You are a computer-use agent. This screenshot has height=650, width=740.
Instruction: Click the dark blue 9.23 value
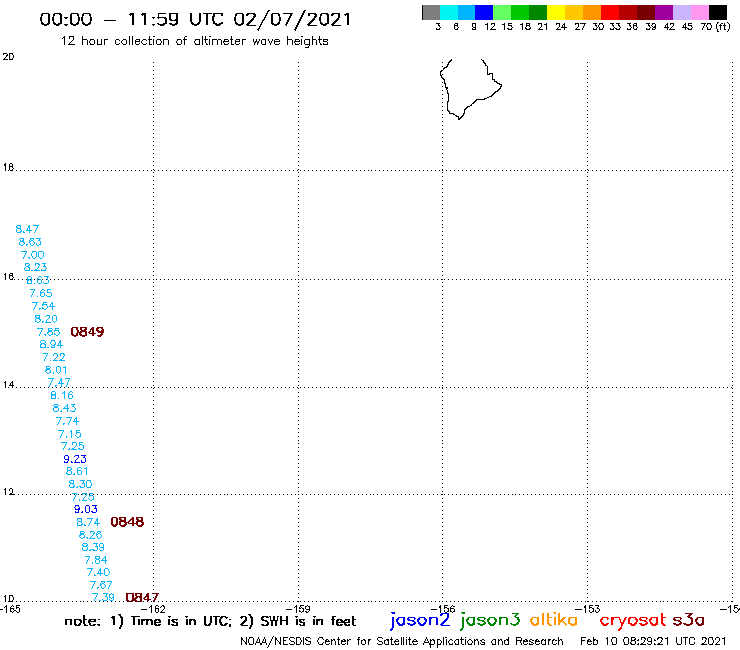(75, 459)
